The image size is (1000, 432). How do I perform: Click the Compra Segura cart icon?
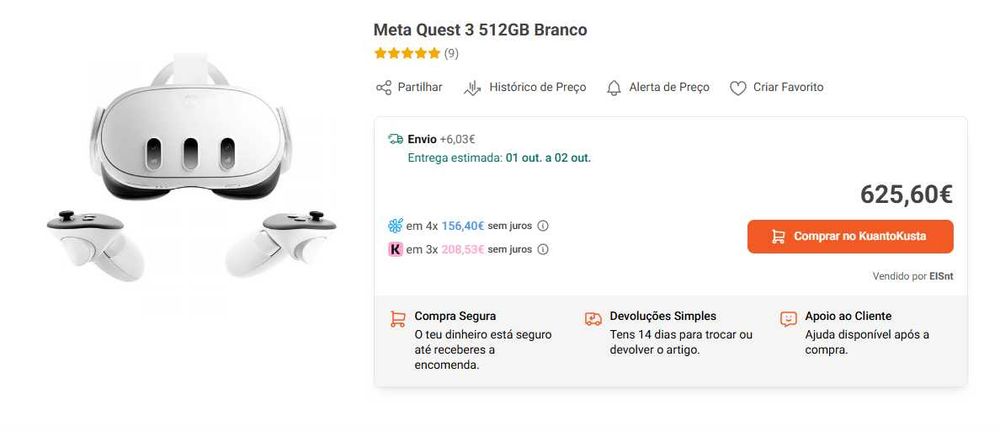pyautogui.click(x=397, y=319)
